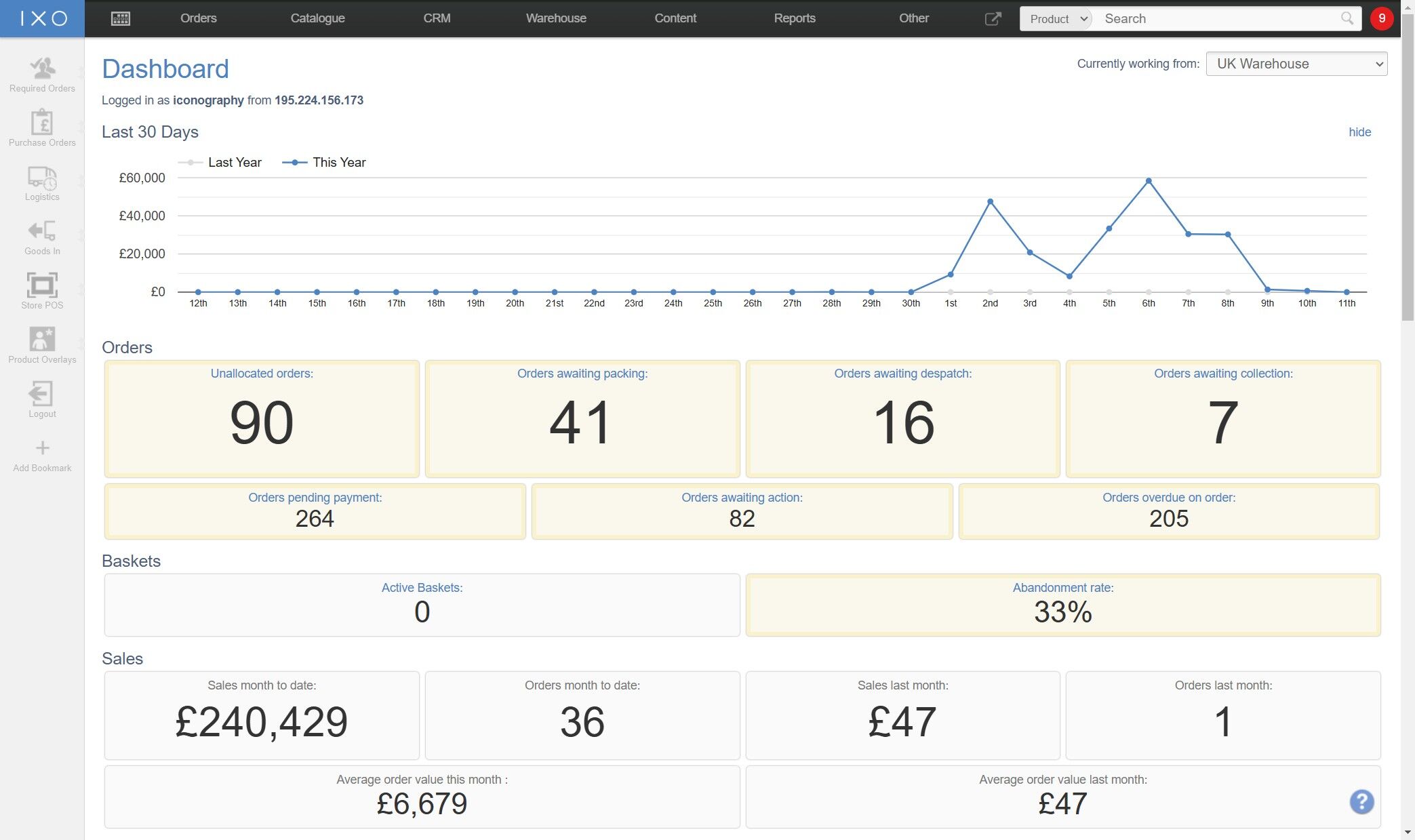
Task: Click the Search input field
Action: tap(1217, 19)
